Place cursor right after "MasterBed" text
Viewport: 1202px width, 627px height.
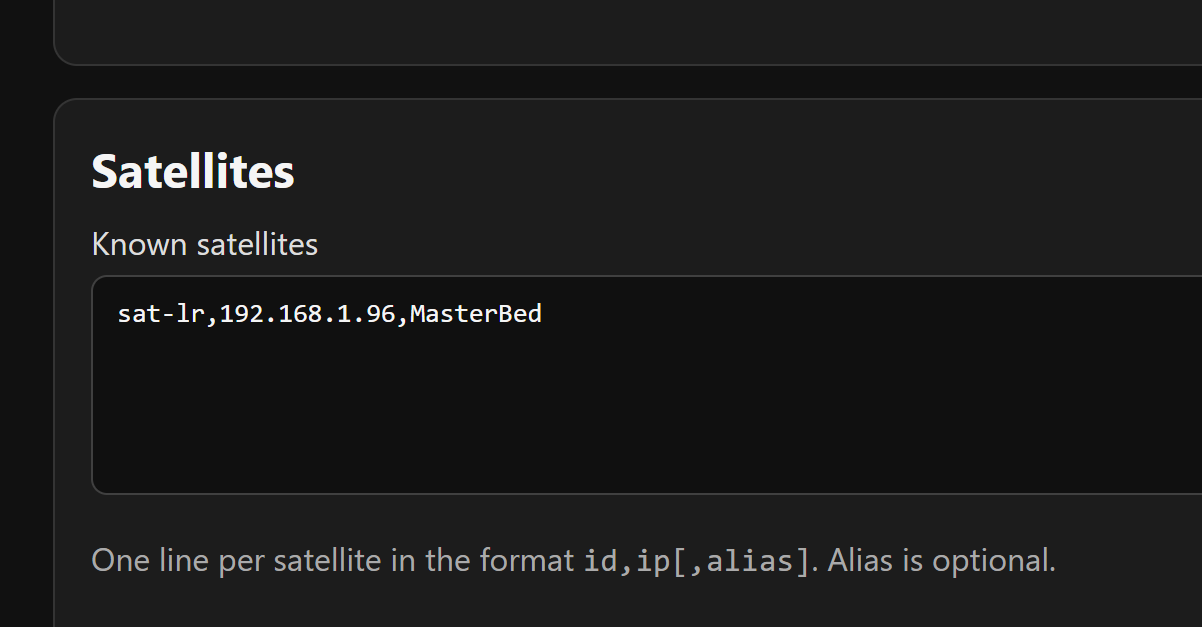(543, 314)
